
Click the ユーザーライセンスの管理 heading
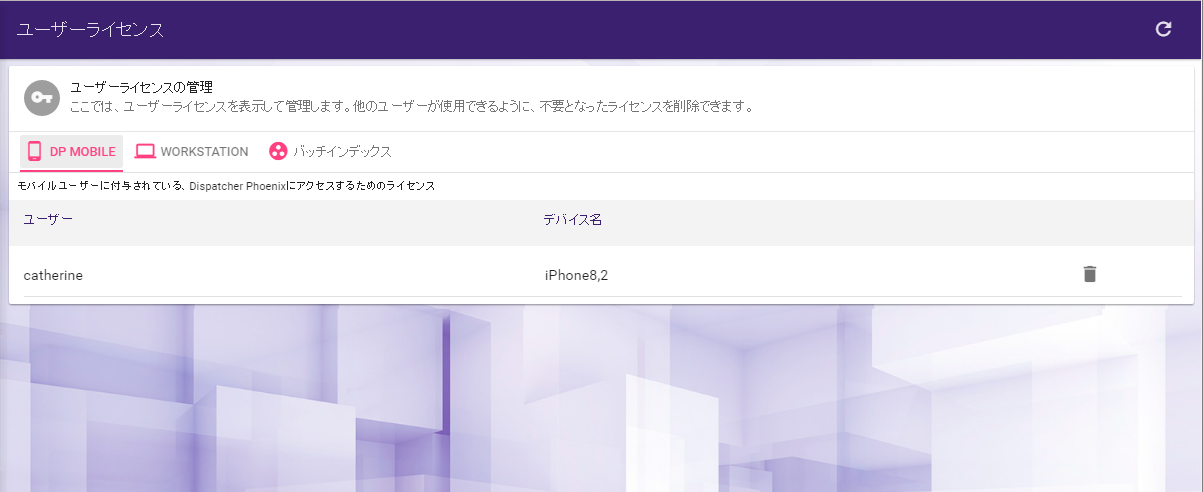tap(142, 88)
